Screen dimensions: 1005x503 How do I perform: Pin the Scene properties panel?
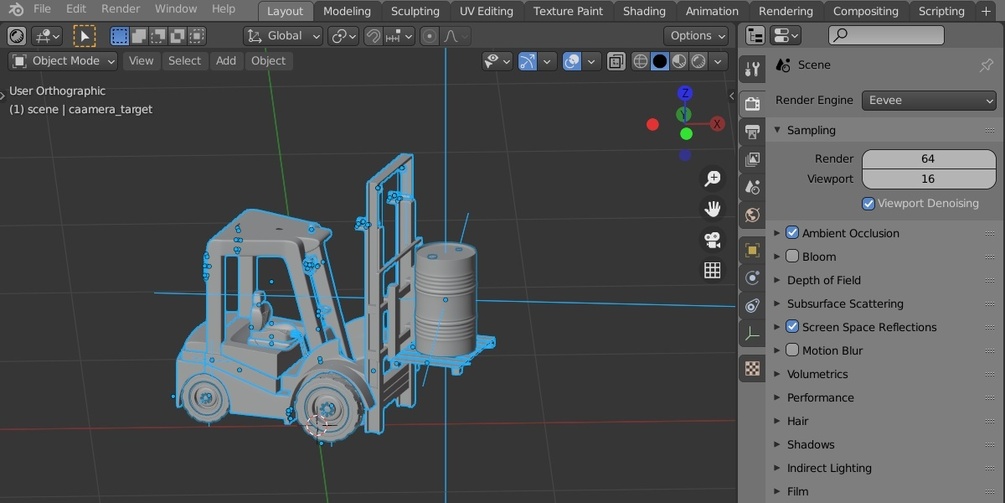coord(986,65)
